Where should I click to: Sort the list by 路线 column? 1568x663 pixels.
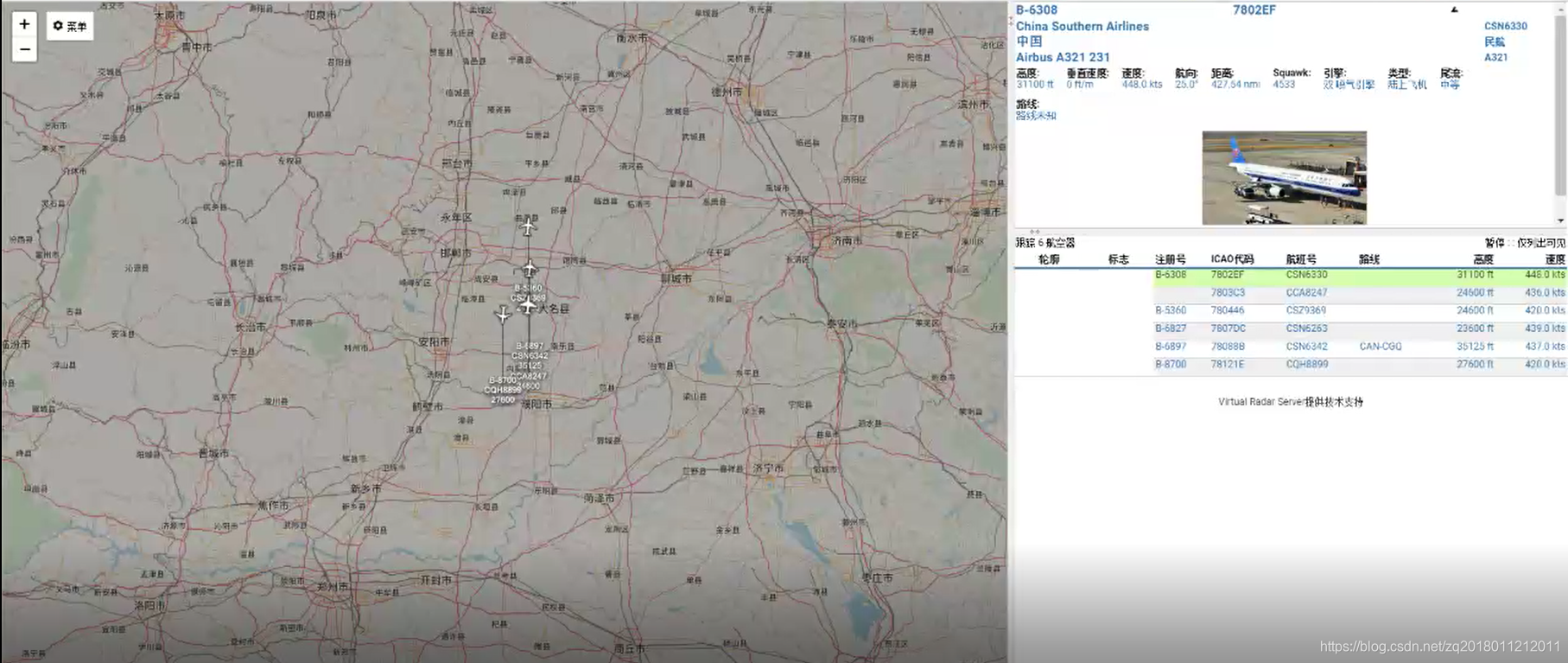coord(1369,259)
